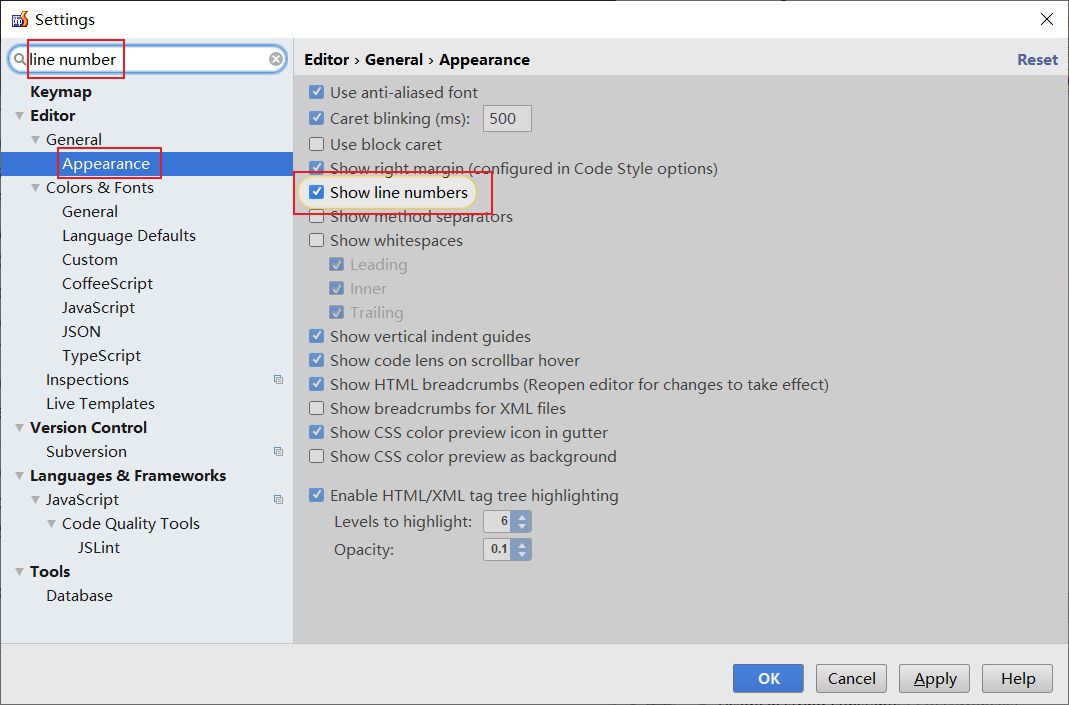1069x705 pixels.
Task: Open Live Templates settings page
Action: [100, 404]
